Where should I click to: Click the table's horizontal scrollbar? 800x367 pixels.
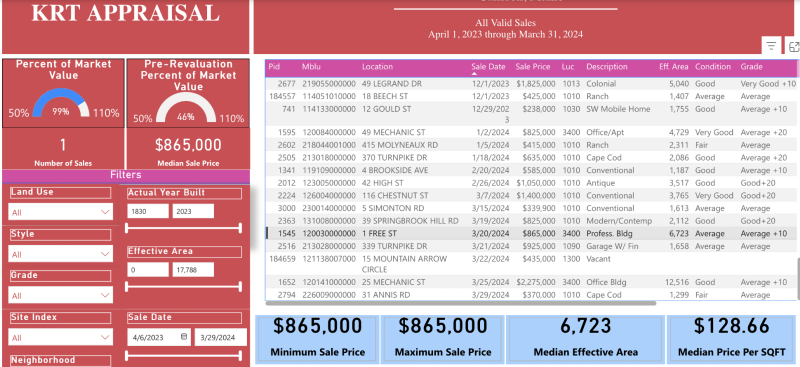click(461, 303)
